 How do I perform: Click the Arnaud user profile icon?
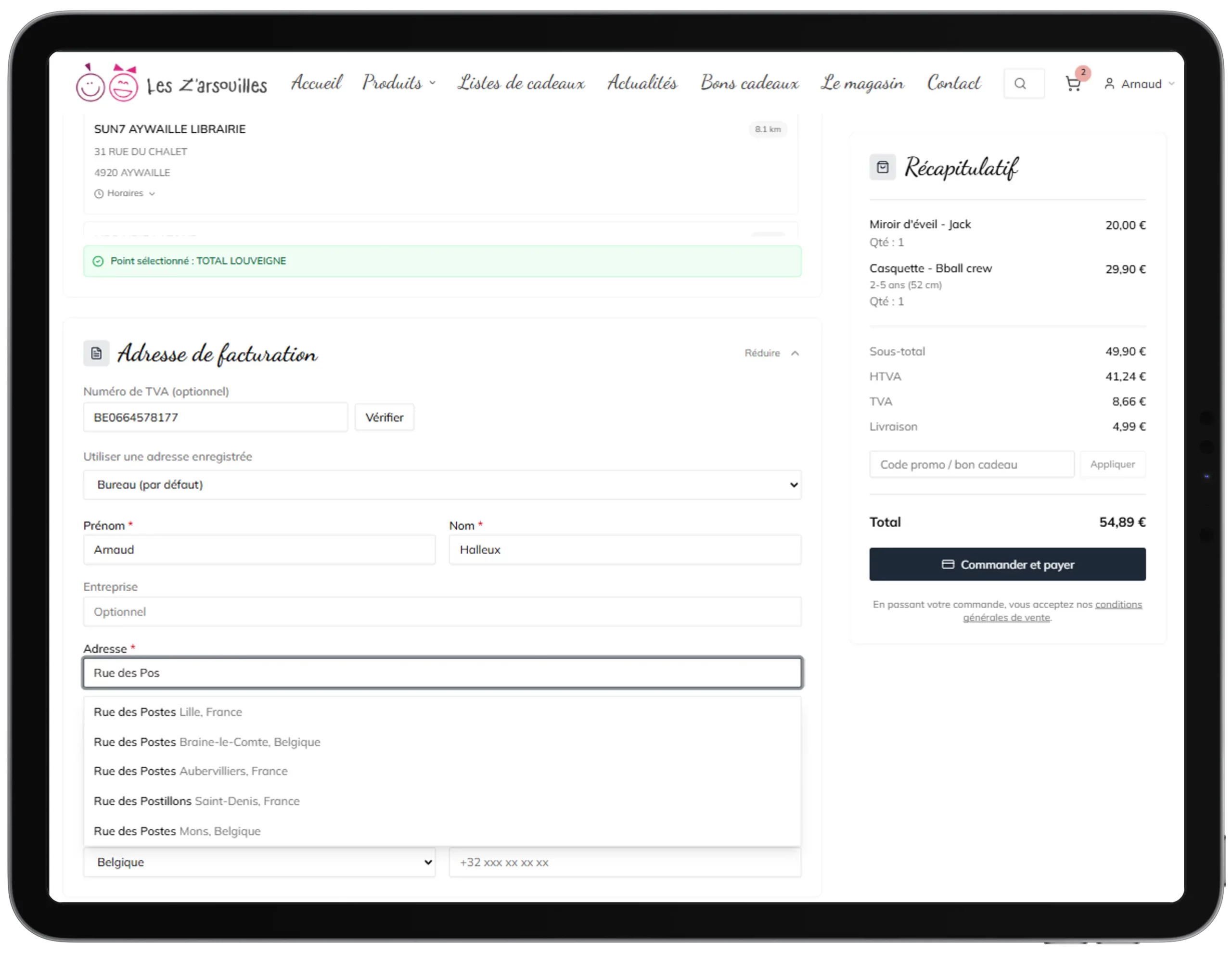(x=1109, y=84)
